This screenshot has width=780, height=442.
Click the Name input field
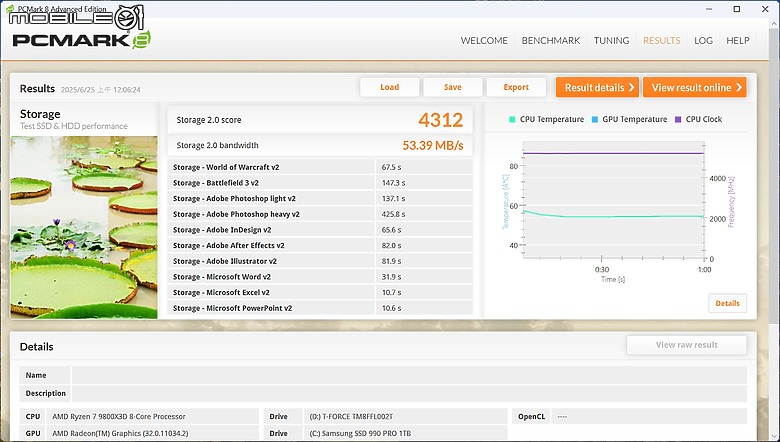click(409, 375)
